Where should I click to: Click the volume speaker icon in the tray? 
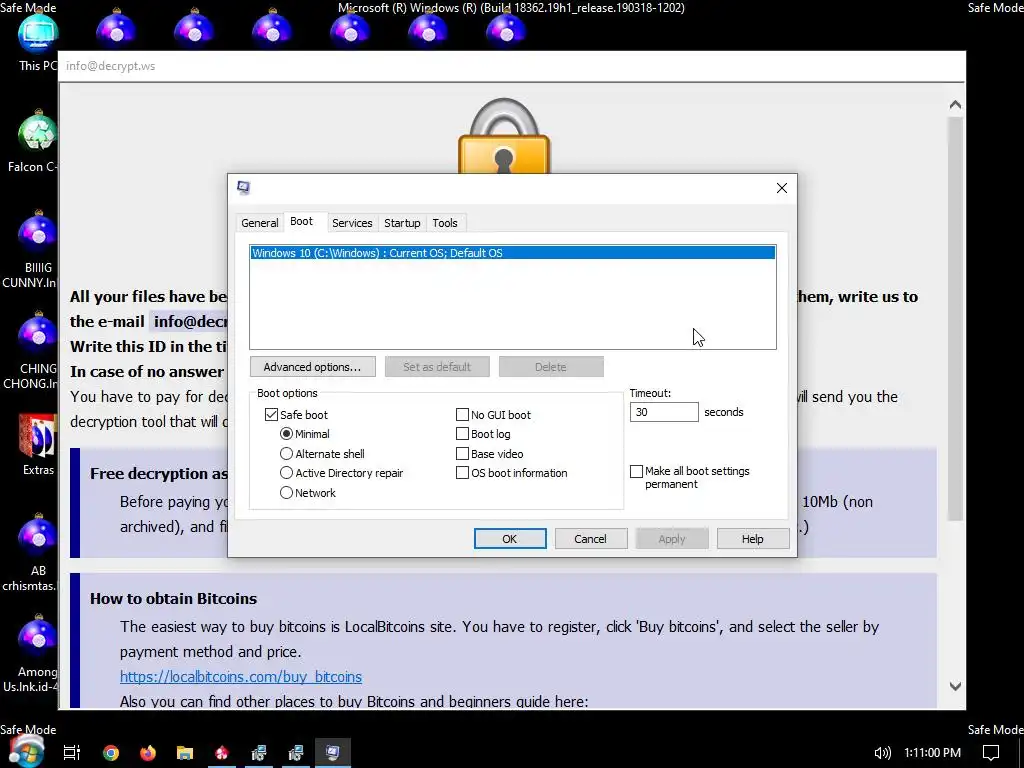[x=882, y=753]
